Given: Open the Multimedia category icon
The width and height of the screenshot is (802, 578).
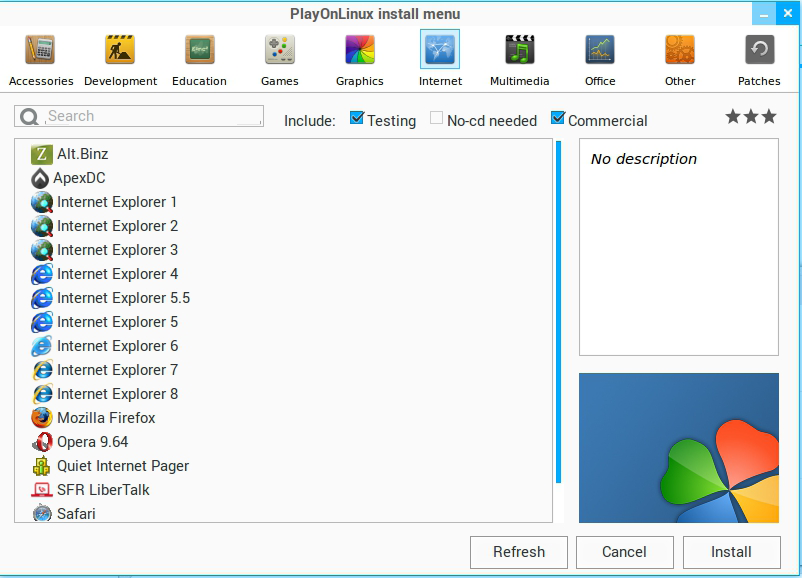Looking at the screenshot, I should [x=520, y=50].
